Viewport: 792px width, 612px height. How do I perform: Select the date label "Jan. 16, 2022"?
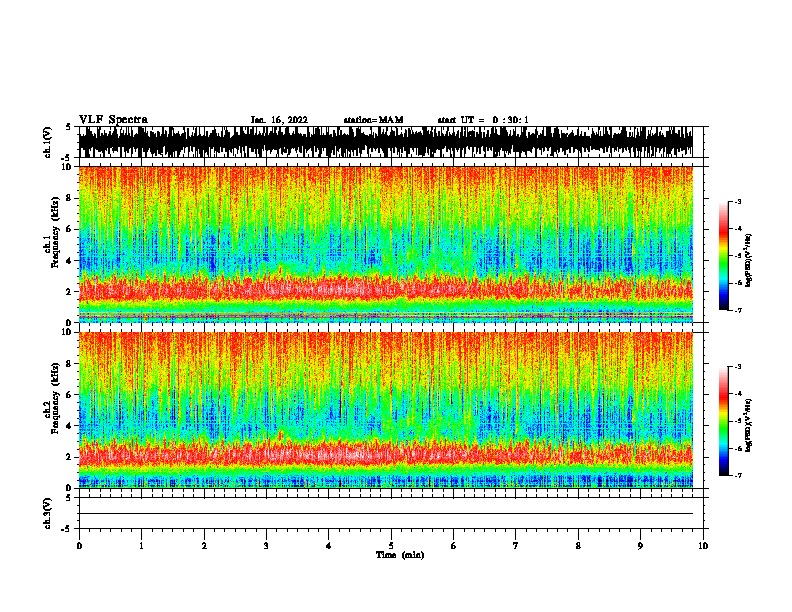(279, 120)
